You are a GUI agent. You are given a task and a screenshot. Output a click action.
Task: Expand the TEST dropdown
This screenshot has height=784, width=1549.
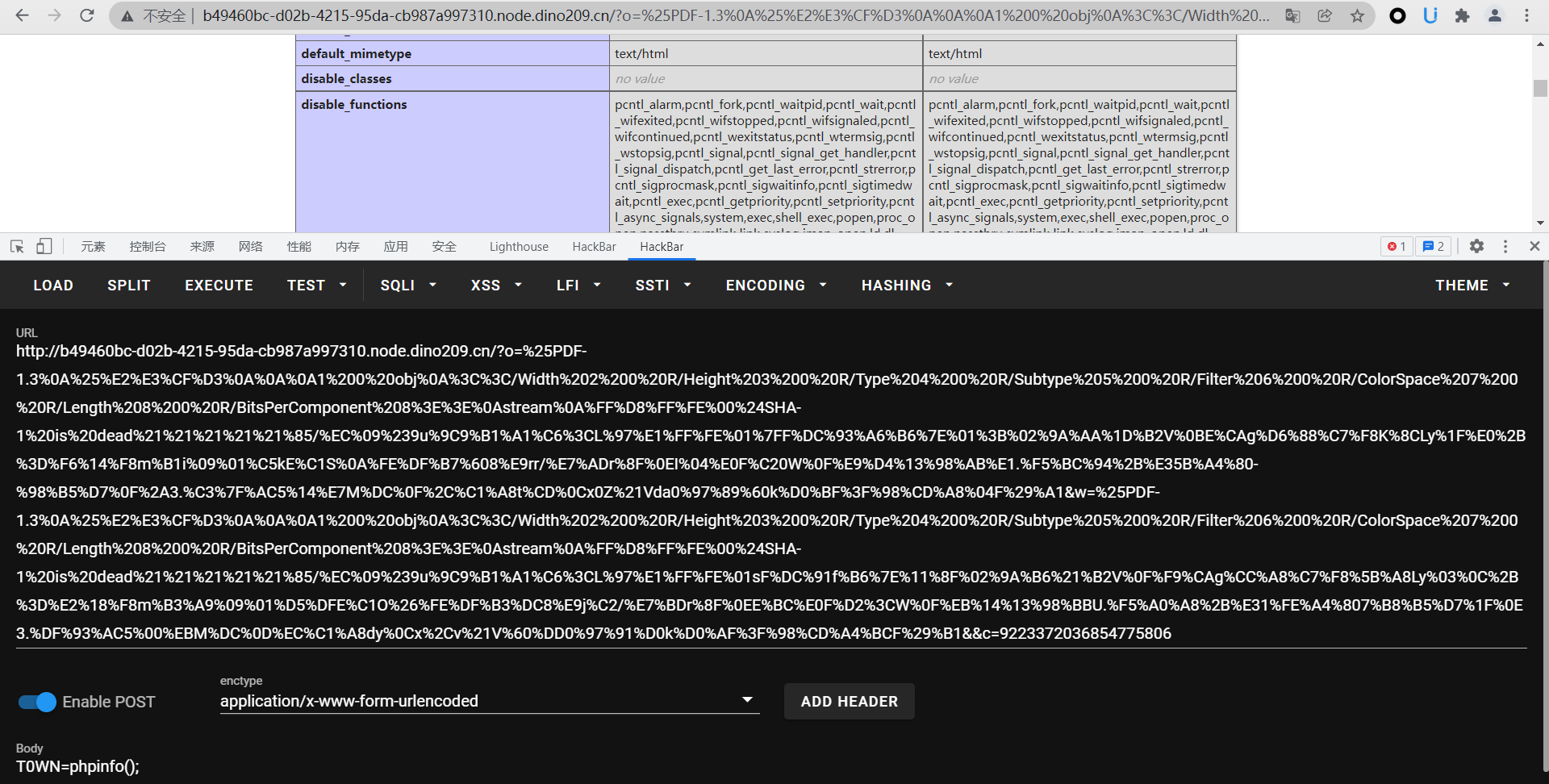pyautogui.click(x=316, y=286)
